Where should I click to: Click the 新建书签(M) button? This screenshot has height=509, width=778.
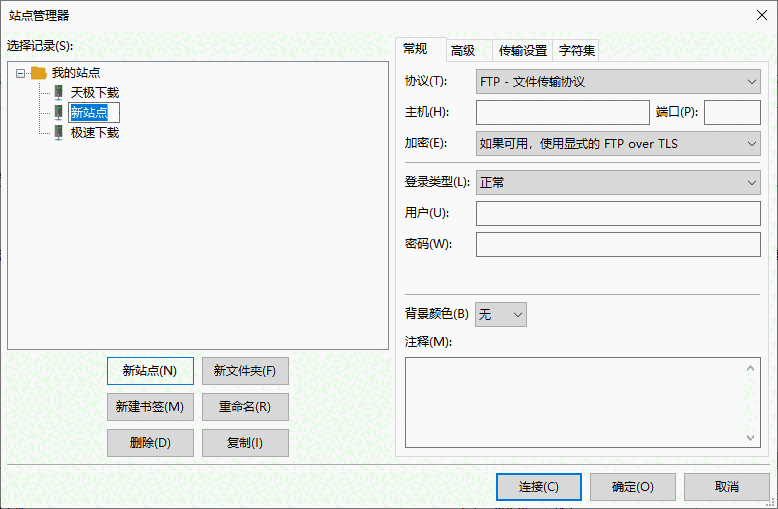click(150, 407)
